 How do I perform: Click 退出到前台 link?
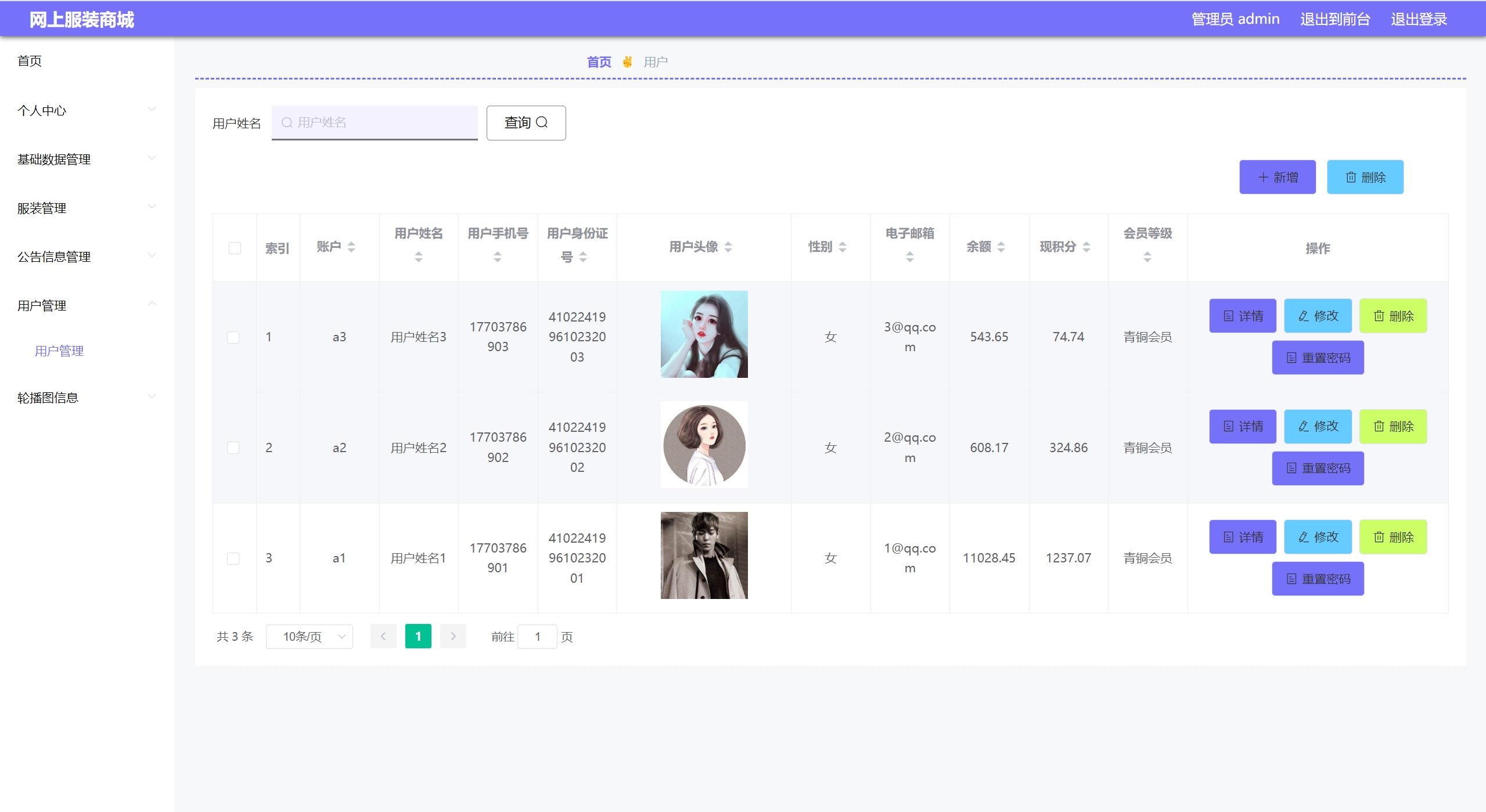(x=1334, y=19)
